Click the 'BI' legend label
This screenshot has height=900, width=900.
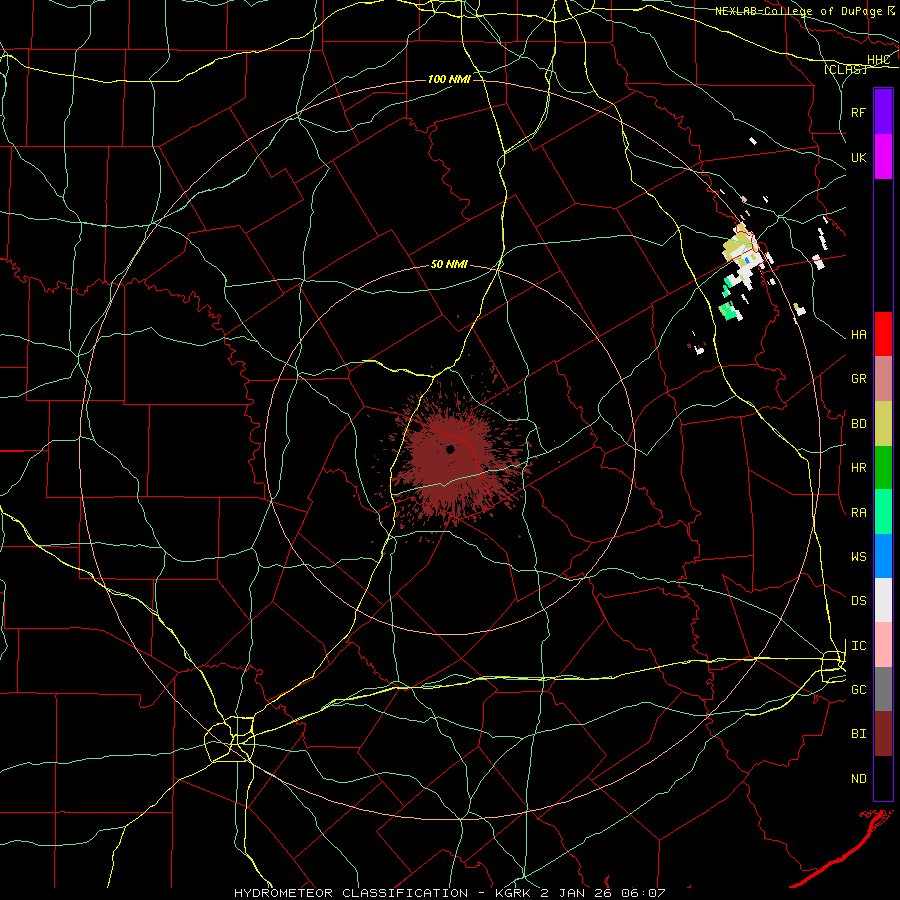[x=858, y=734]
